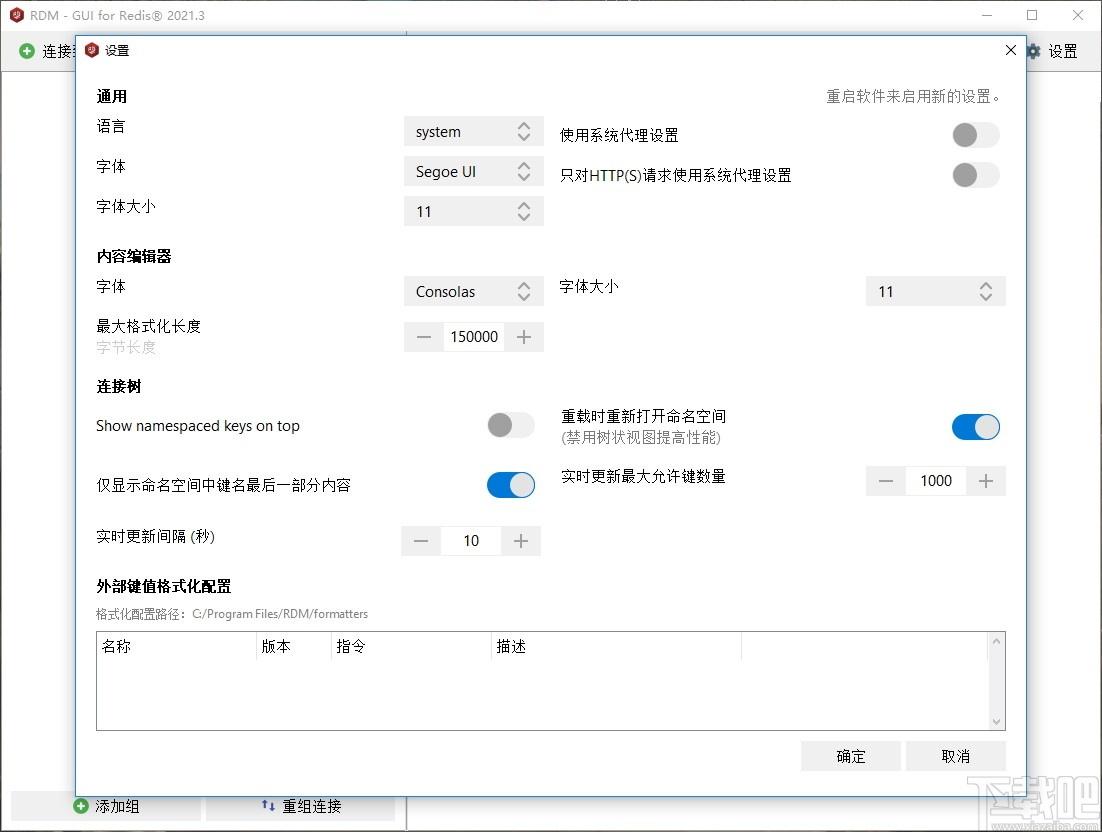Click the 最大格式化长度 label
The width and height of the screenshot is (1102, 832).
[x=148, y=326]
